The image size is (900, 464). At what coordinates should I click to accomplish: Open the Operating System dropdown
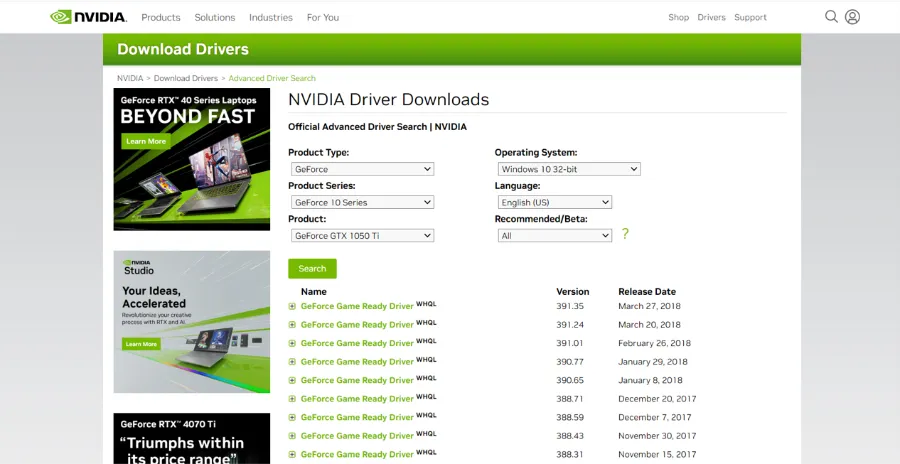point(569,169)
